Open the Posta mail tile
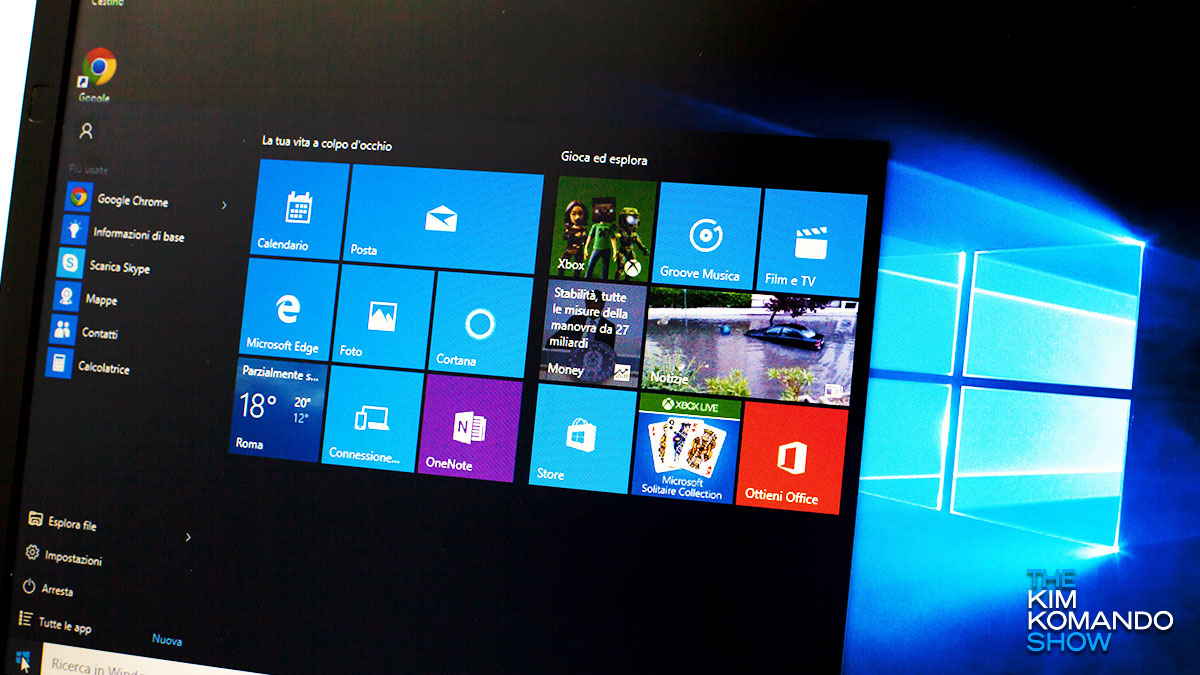 (x=441, y=218)
